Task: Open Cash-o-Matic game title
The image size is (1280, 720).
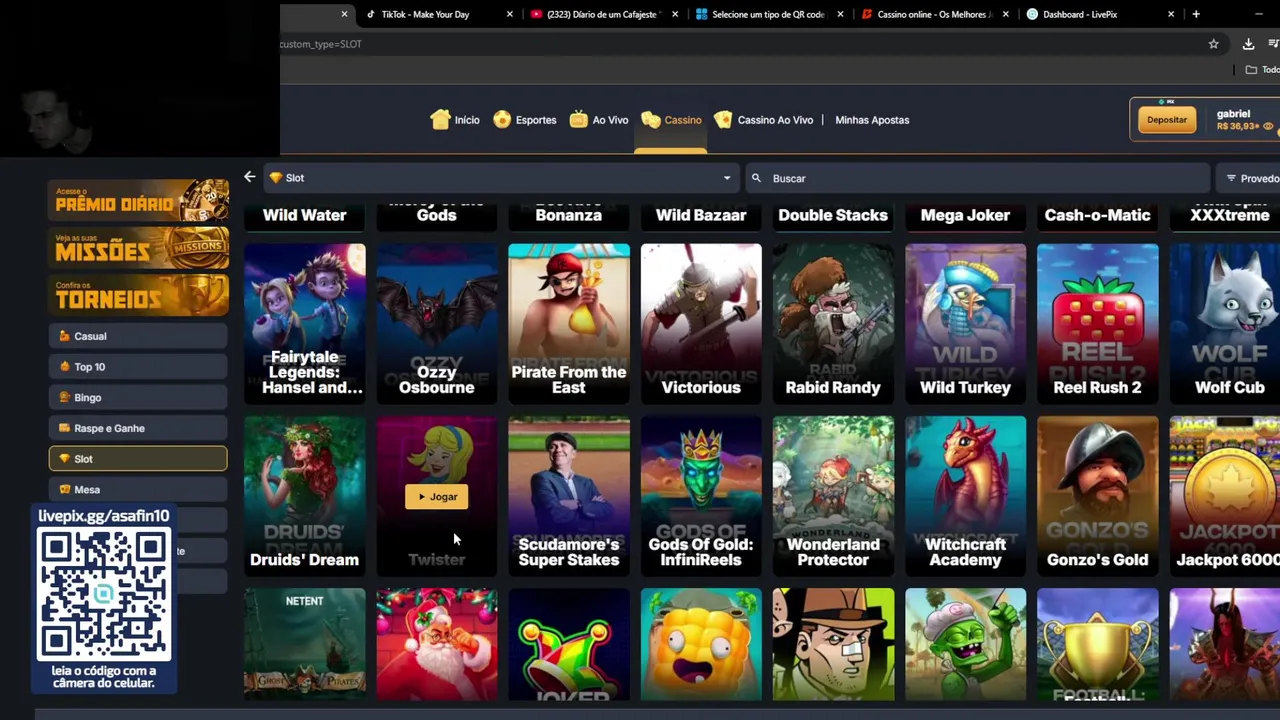Action: coord(1098,215)
